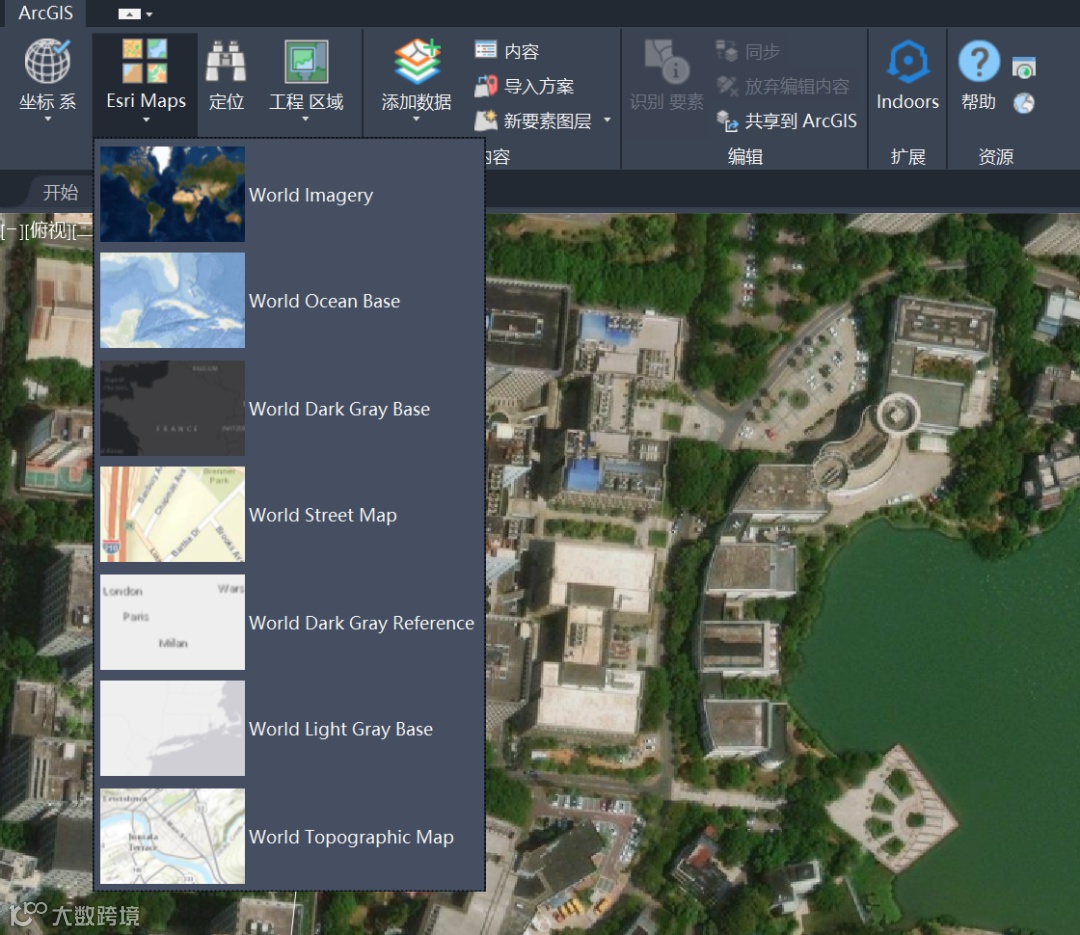Click the World Topographic Map thumbnail
Screen dimensions: 1080x935
pos(172,836)
